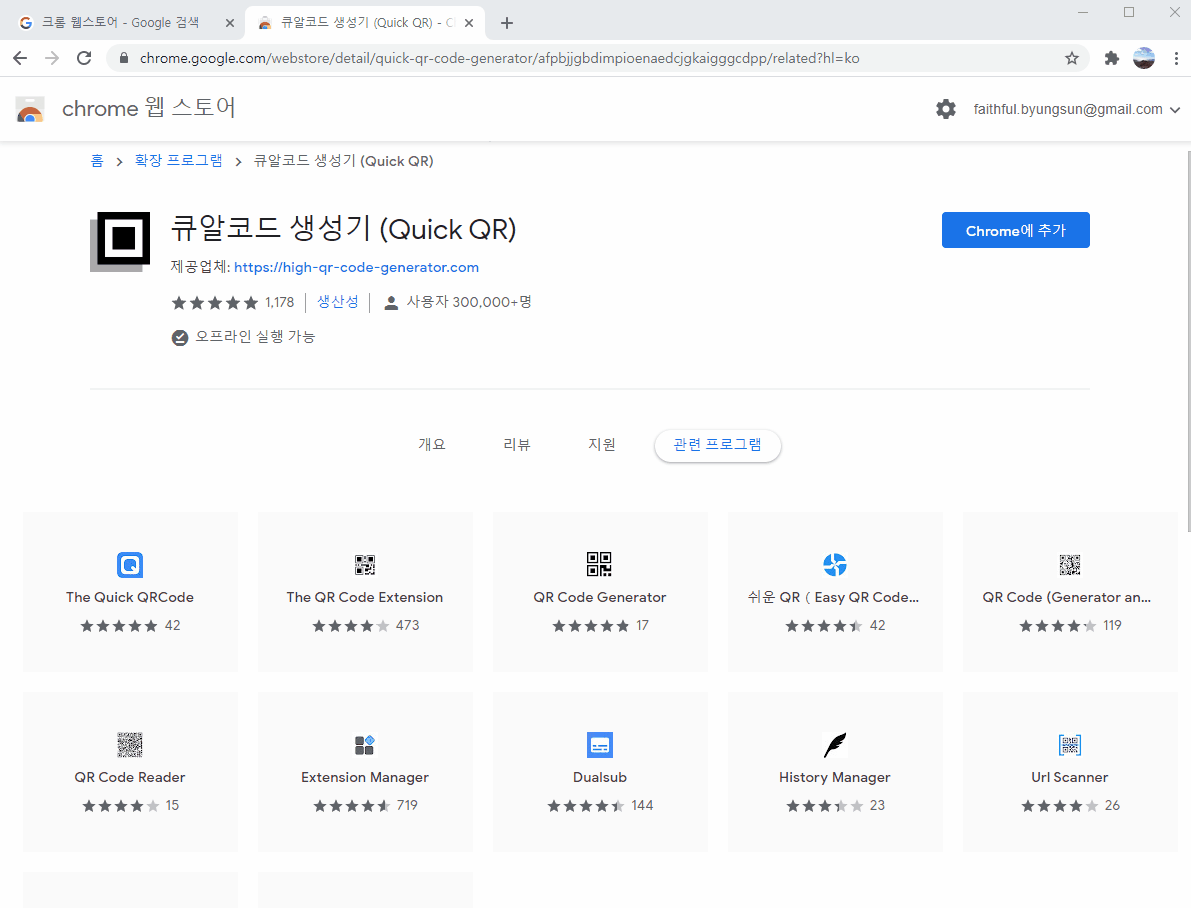Click the Chrome에 추가 button
This screenshot has width=1191, height=908.
(1016, 230)
